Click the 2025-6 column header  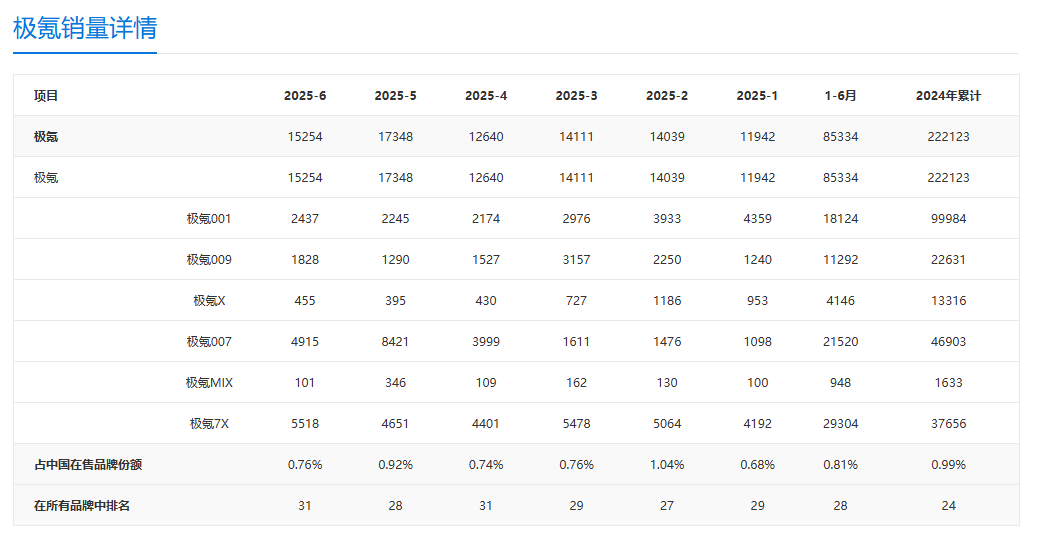pos(305,95)
